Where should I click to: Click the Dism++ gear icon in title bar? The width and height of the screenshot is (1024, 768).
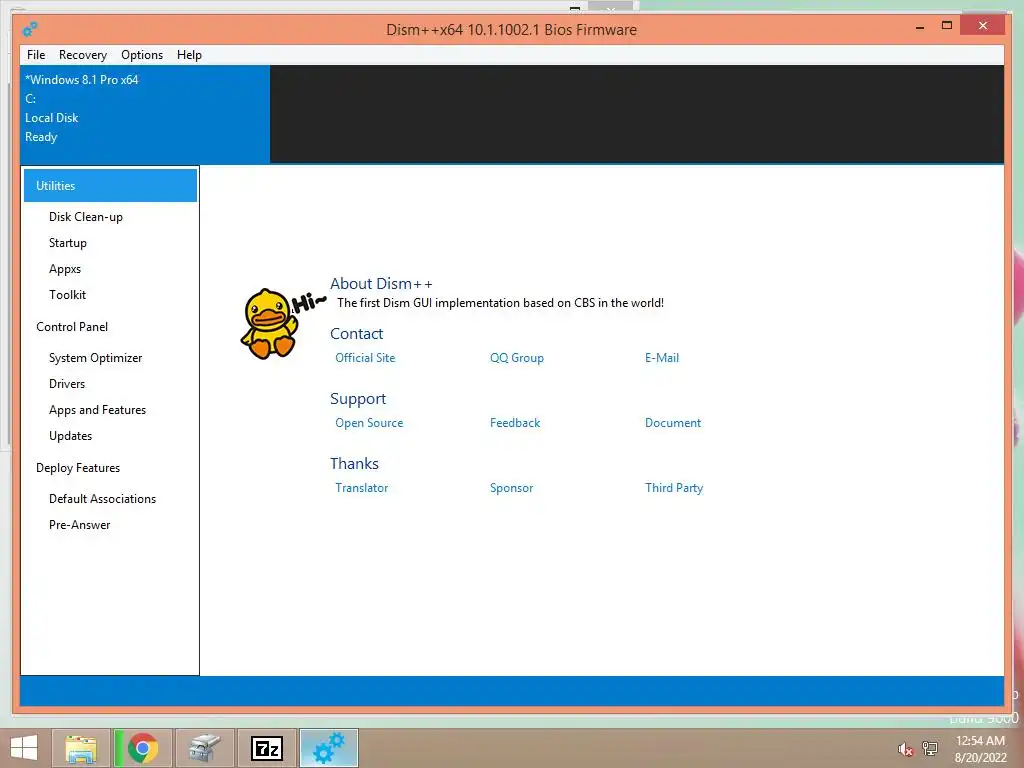[x=30, y=29]
